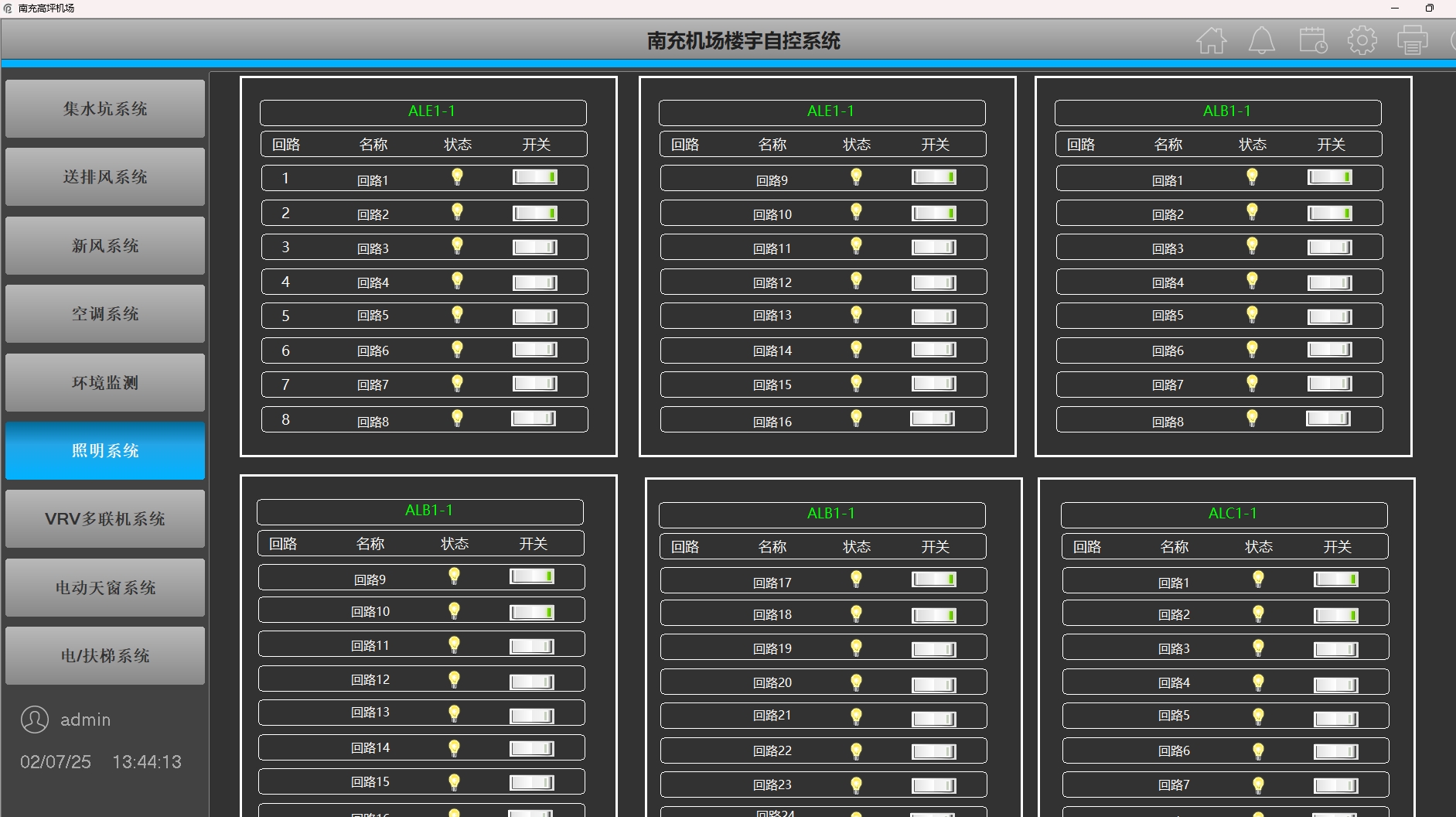This screenshot has width=1456, height=817.
Task: Turn off the 回路18 switch
Action: click(933, 615)
